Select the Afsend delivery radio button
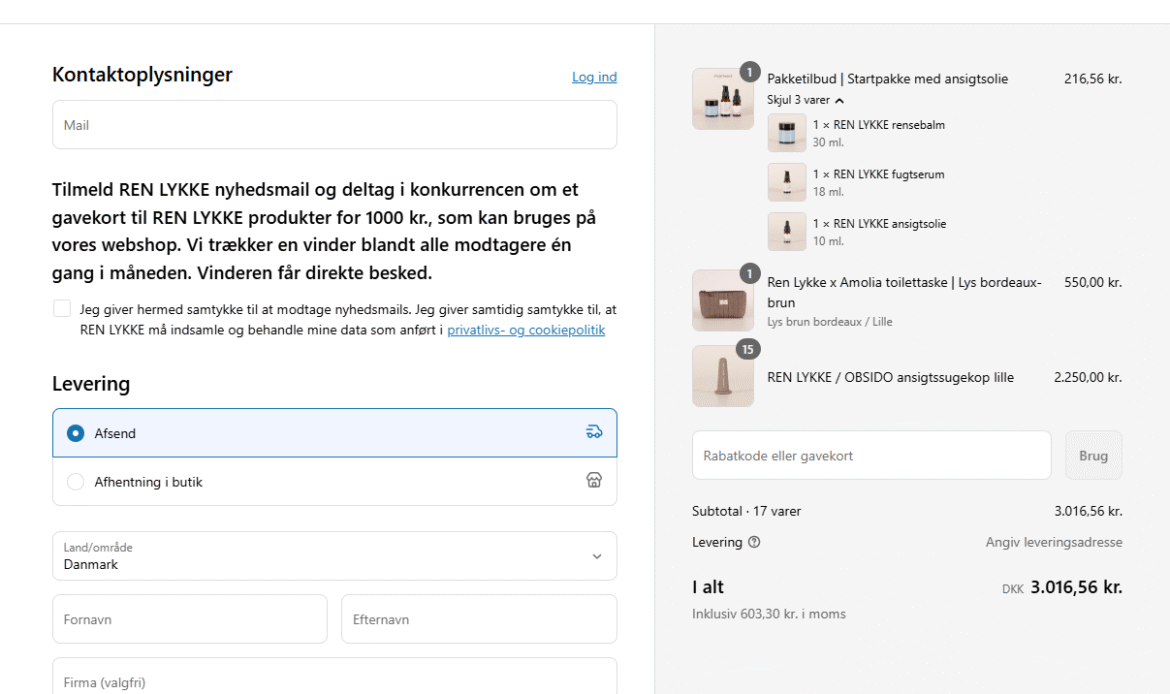Viewport: 1170px width, 694px height. pyautogui.click(x=75, y=433)
